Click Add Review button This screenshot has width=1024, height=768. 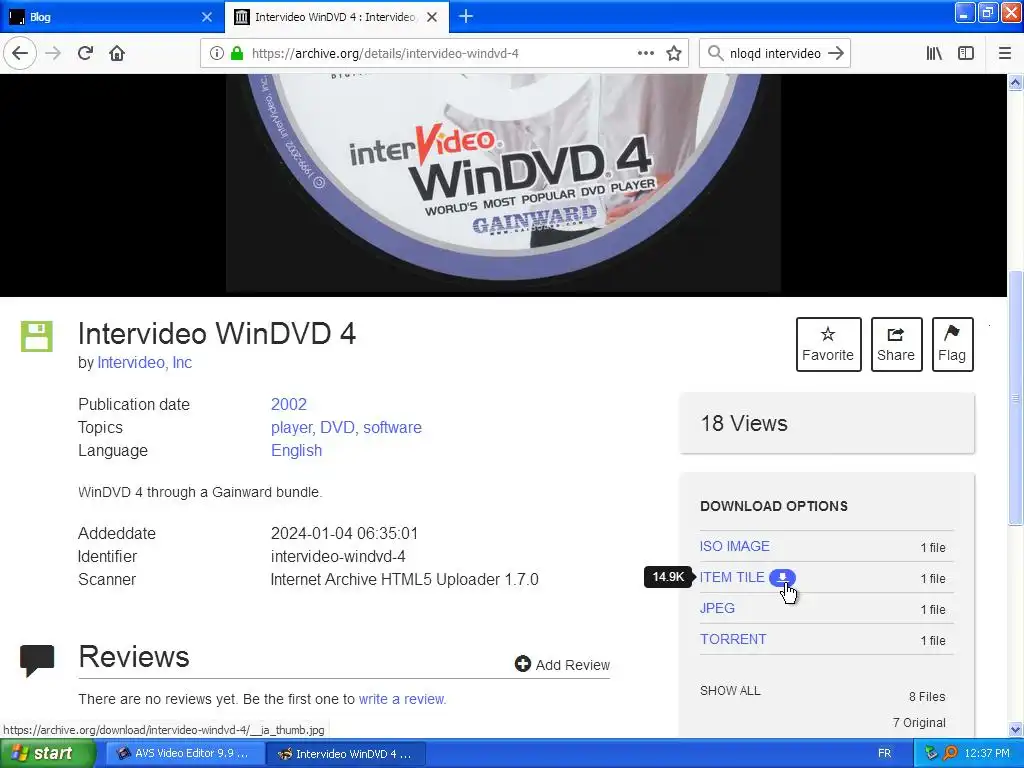click(x=562, y=665)
